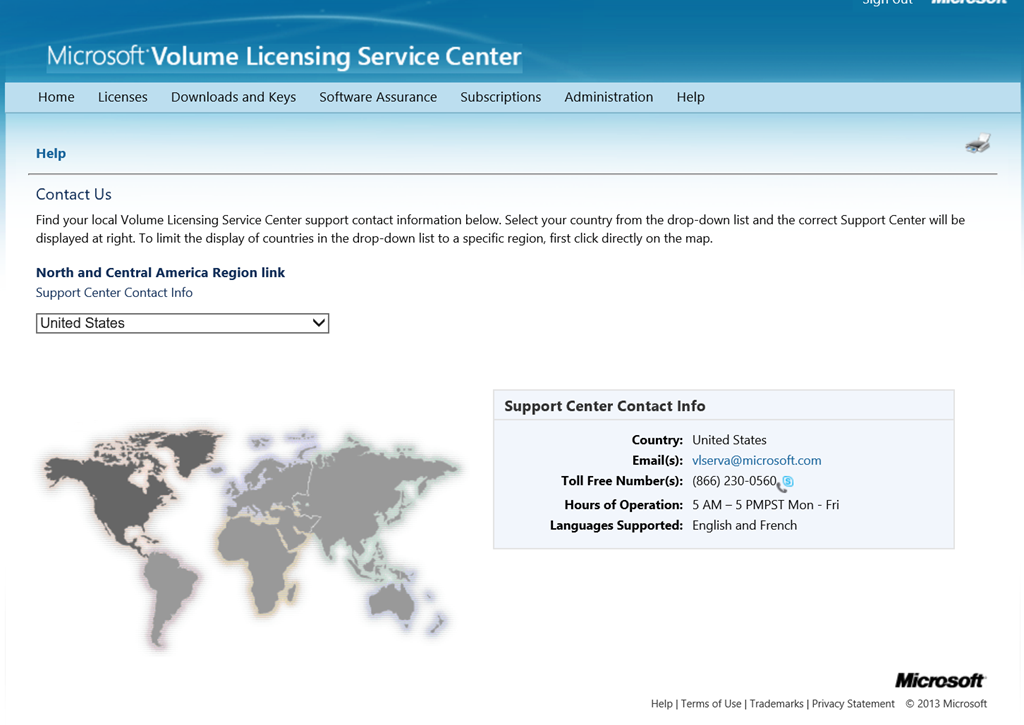Open the United States country dropdown
Image resolution: width=1024 pixels, height=725 pixels.
click(182, 323)
